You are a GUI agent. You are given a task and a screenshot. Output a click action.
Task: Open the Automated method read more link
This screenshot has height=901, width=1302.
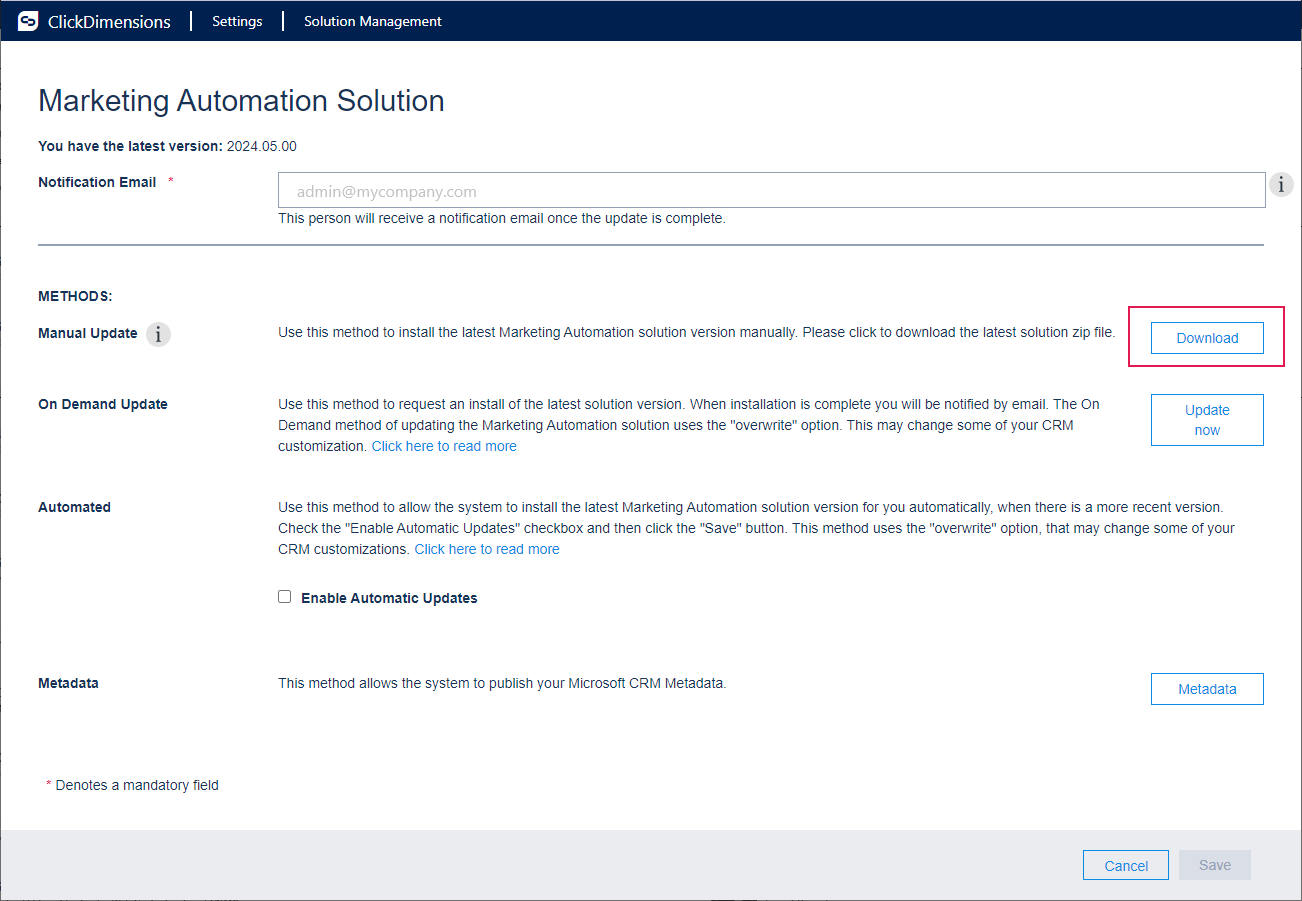coord(486,548)
